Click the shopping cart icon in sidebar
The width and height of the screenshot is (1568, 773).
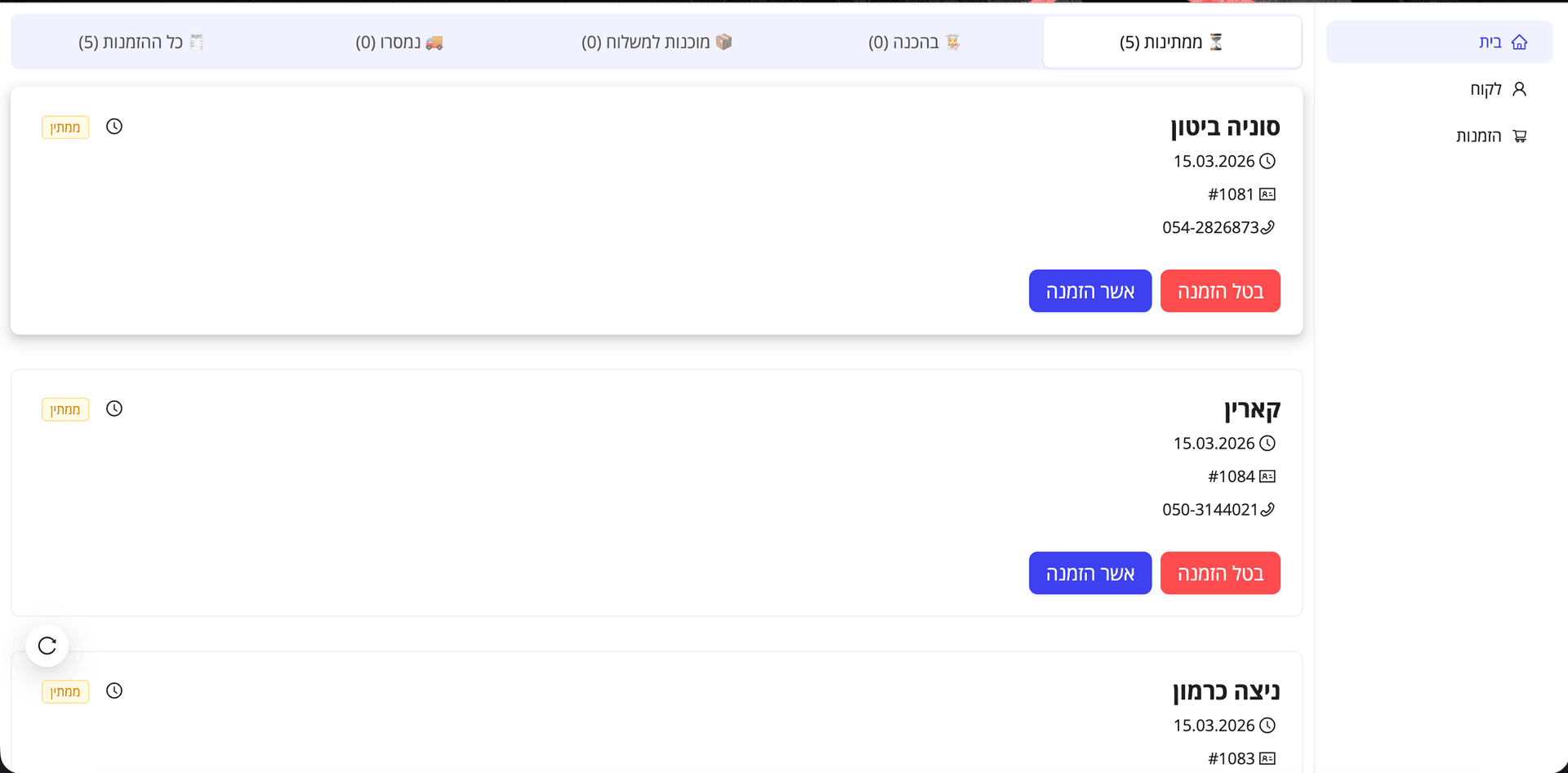click(x=1519, y=136)
